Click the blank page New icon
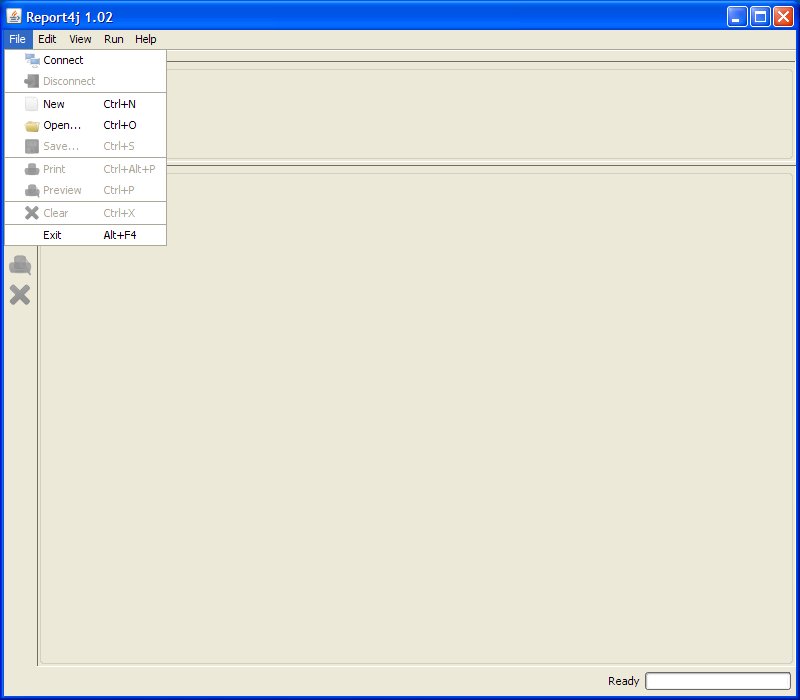Viewport: 800px width, 700px height. [x=32, y=104]
